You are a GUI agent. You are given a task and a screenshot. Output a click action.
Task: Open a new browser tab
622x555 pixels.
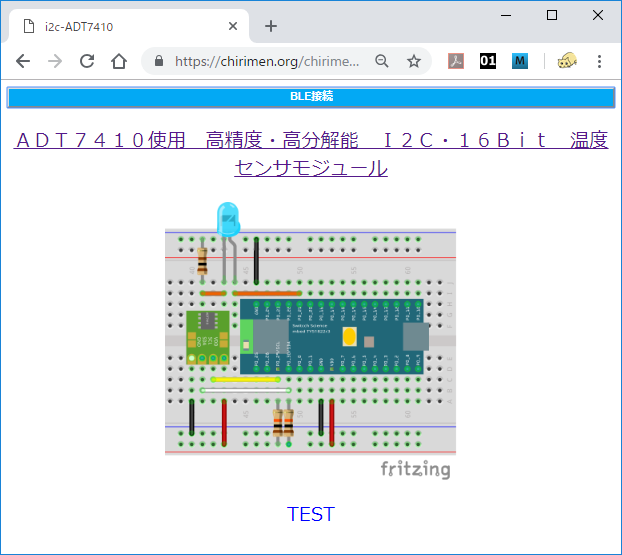[270, 26]
